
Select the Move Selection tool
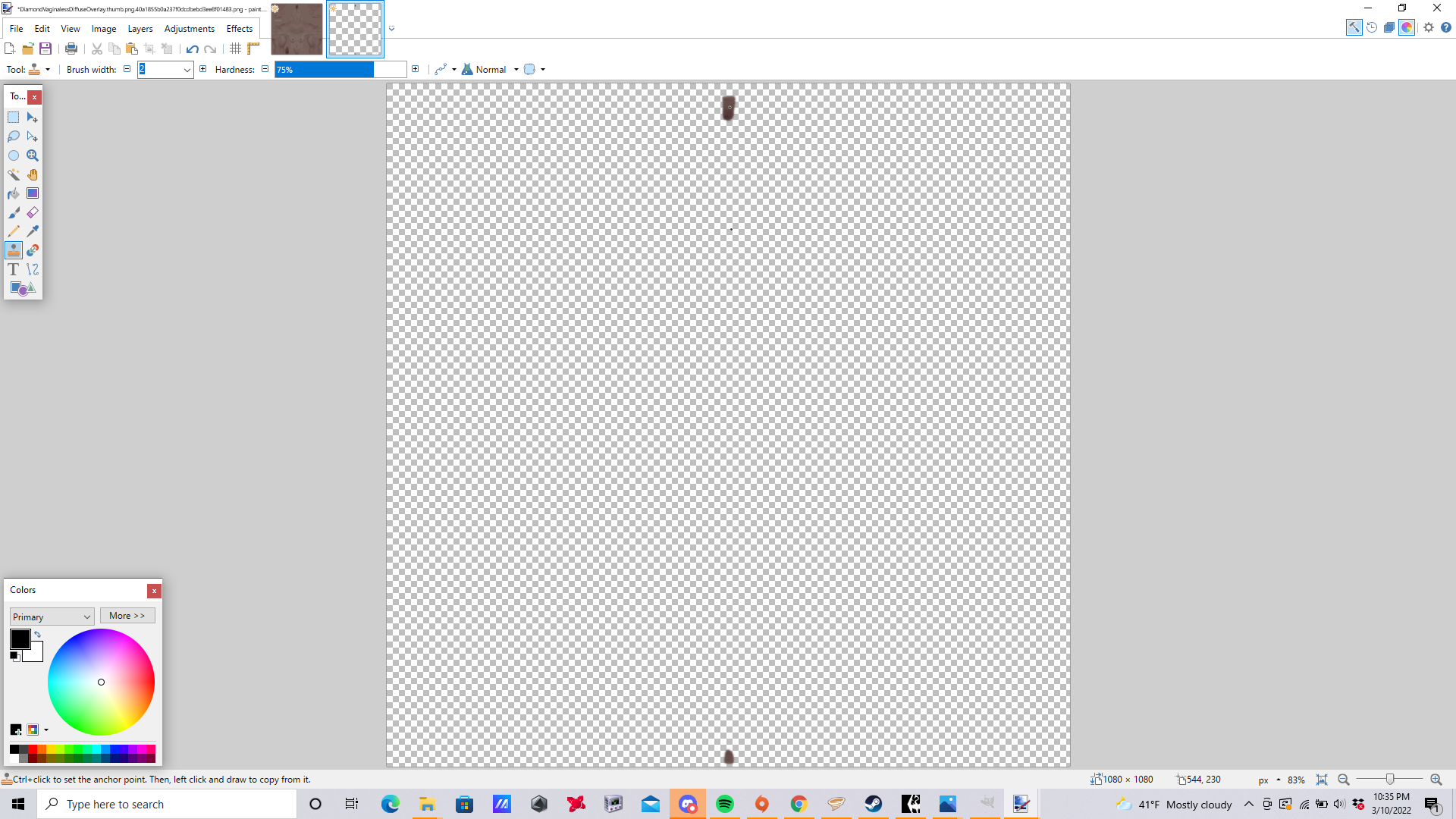[33, 136]
